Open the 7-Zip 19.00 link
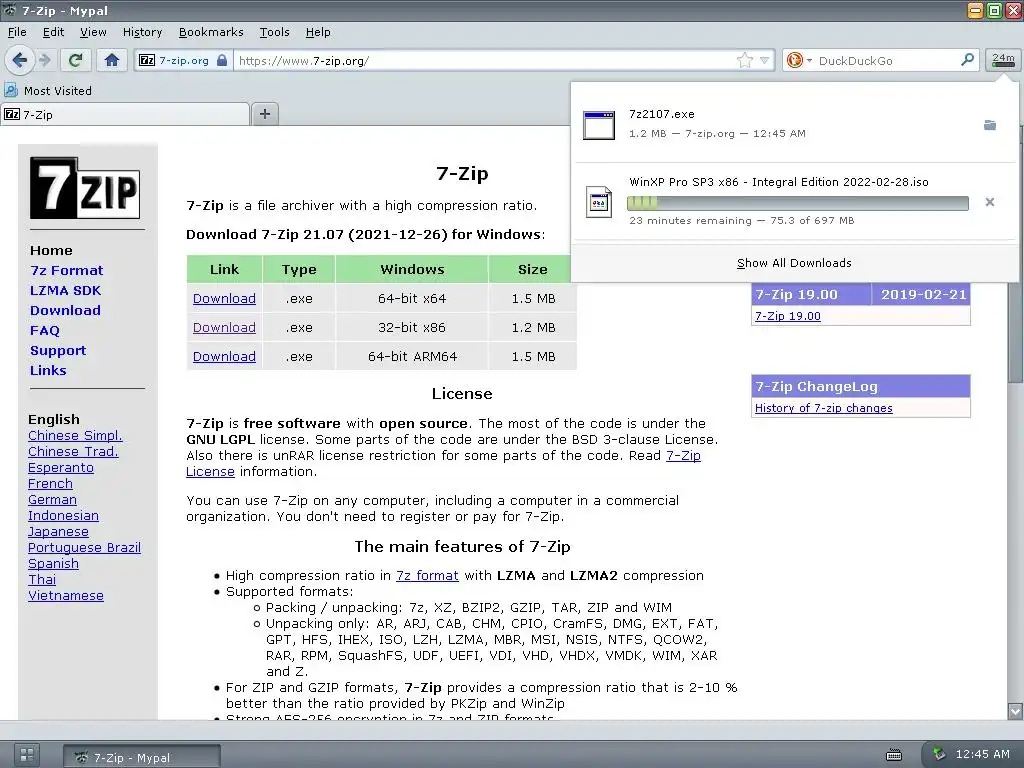This screenshot has width=1024, height=768. click(788, 316)
